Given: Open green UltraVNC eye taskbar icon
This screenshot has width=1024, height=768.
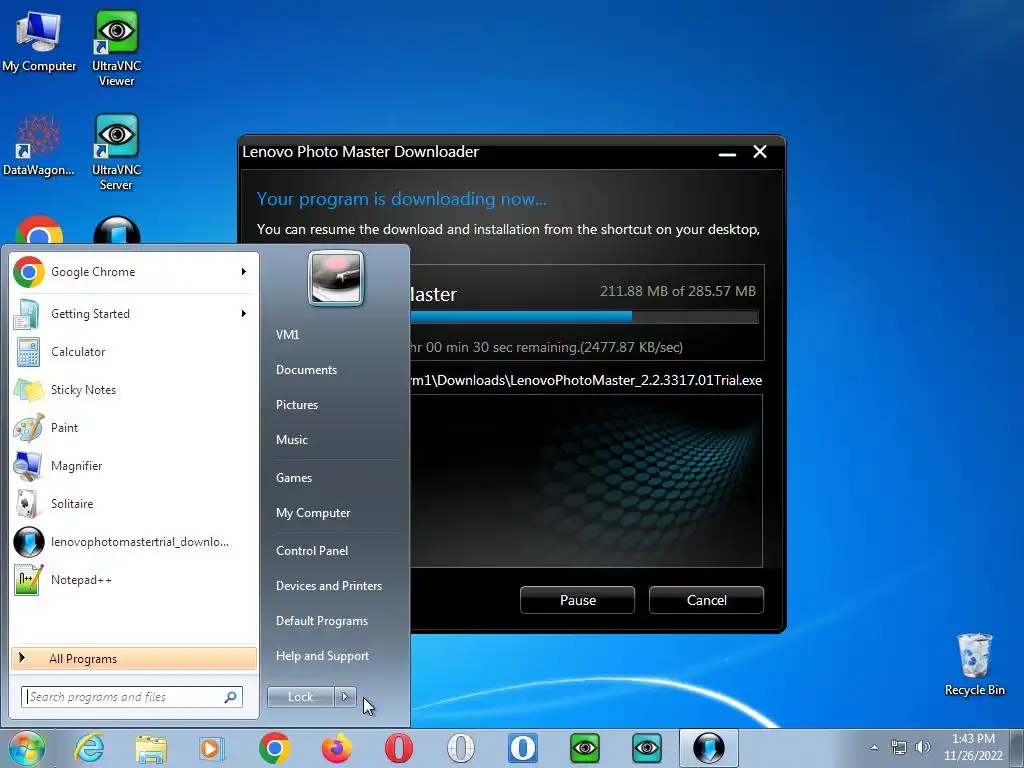Looking at the screenshot, I should pyautogui.click(x=584, y=748).
